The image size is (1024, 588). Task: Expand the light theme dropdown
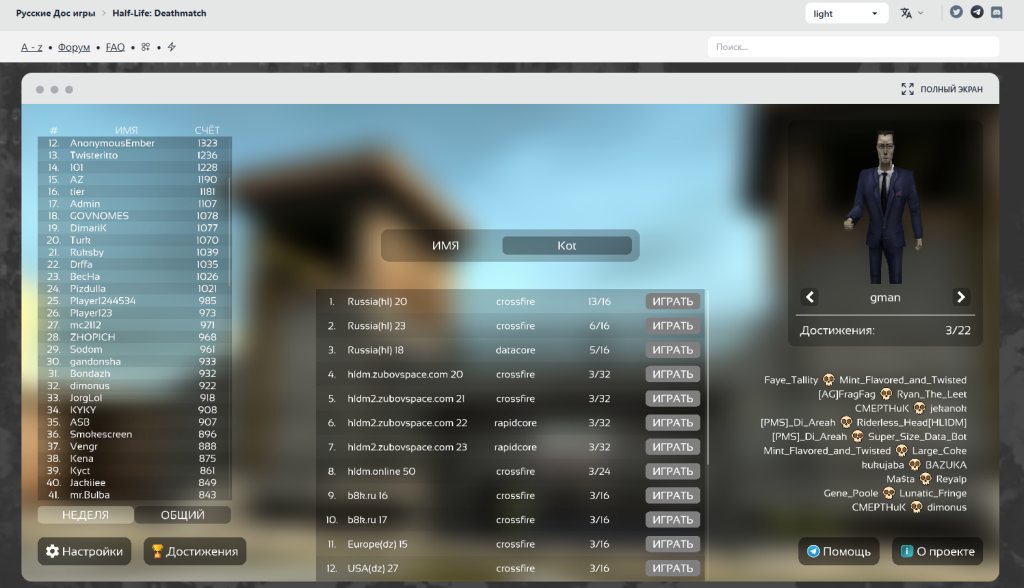click(x=846, y=14)
